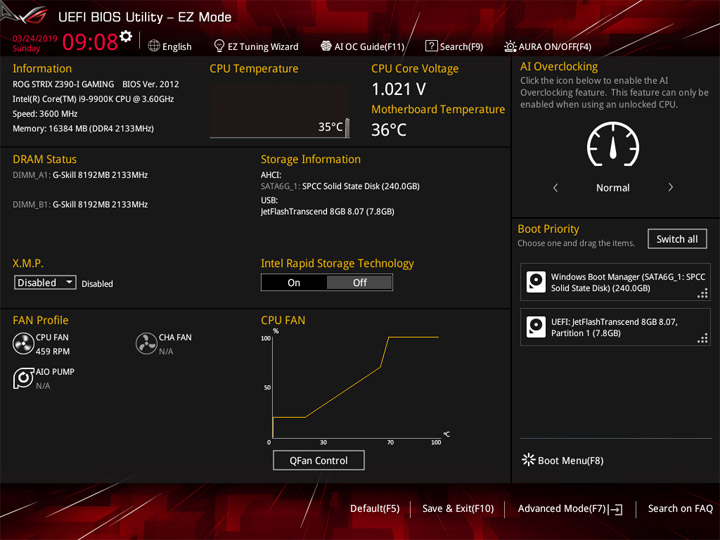Open the X.M.P. Disabled dropdown
720x540 pixels.
(45, 282)
